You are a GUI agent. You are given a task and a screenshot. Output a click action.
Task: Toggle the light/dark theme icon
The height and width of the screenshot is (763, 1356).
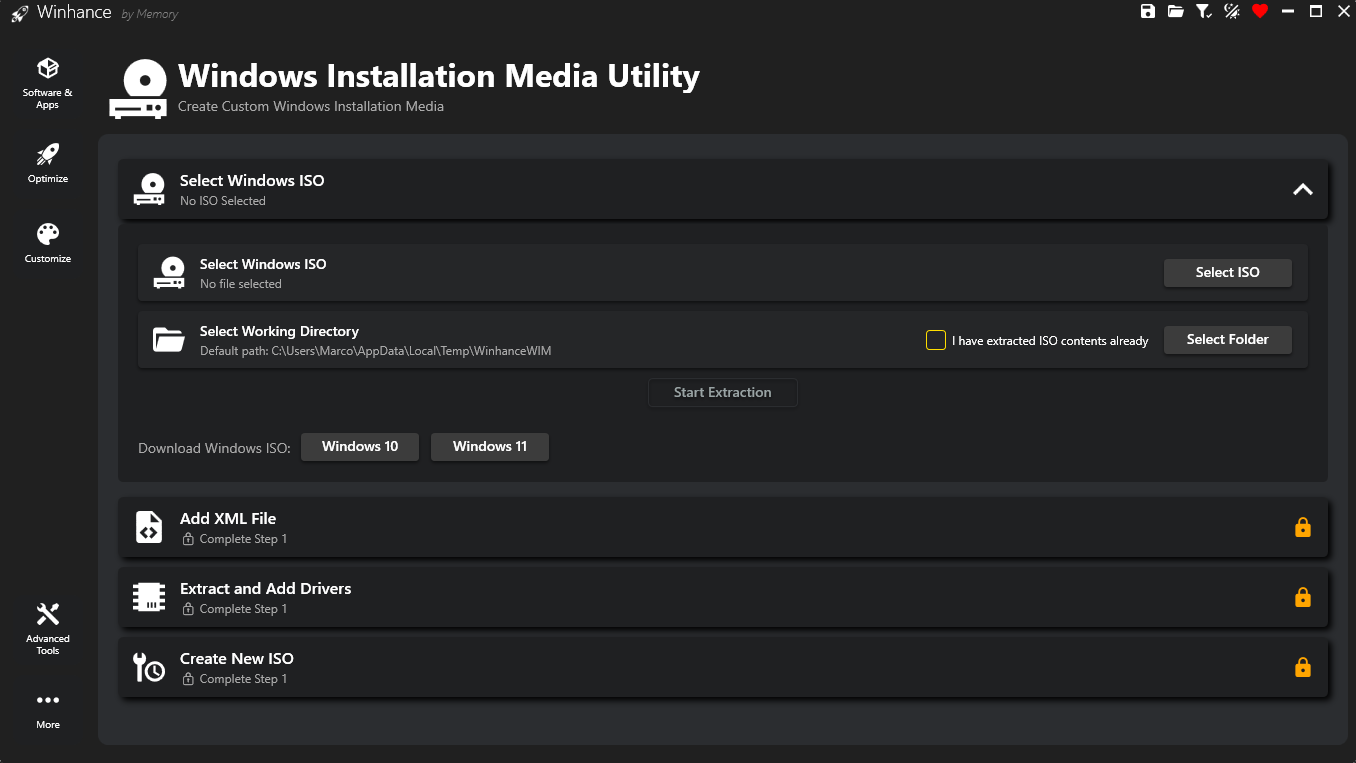click(1232, 12)
